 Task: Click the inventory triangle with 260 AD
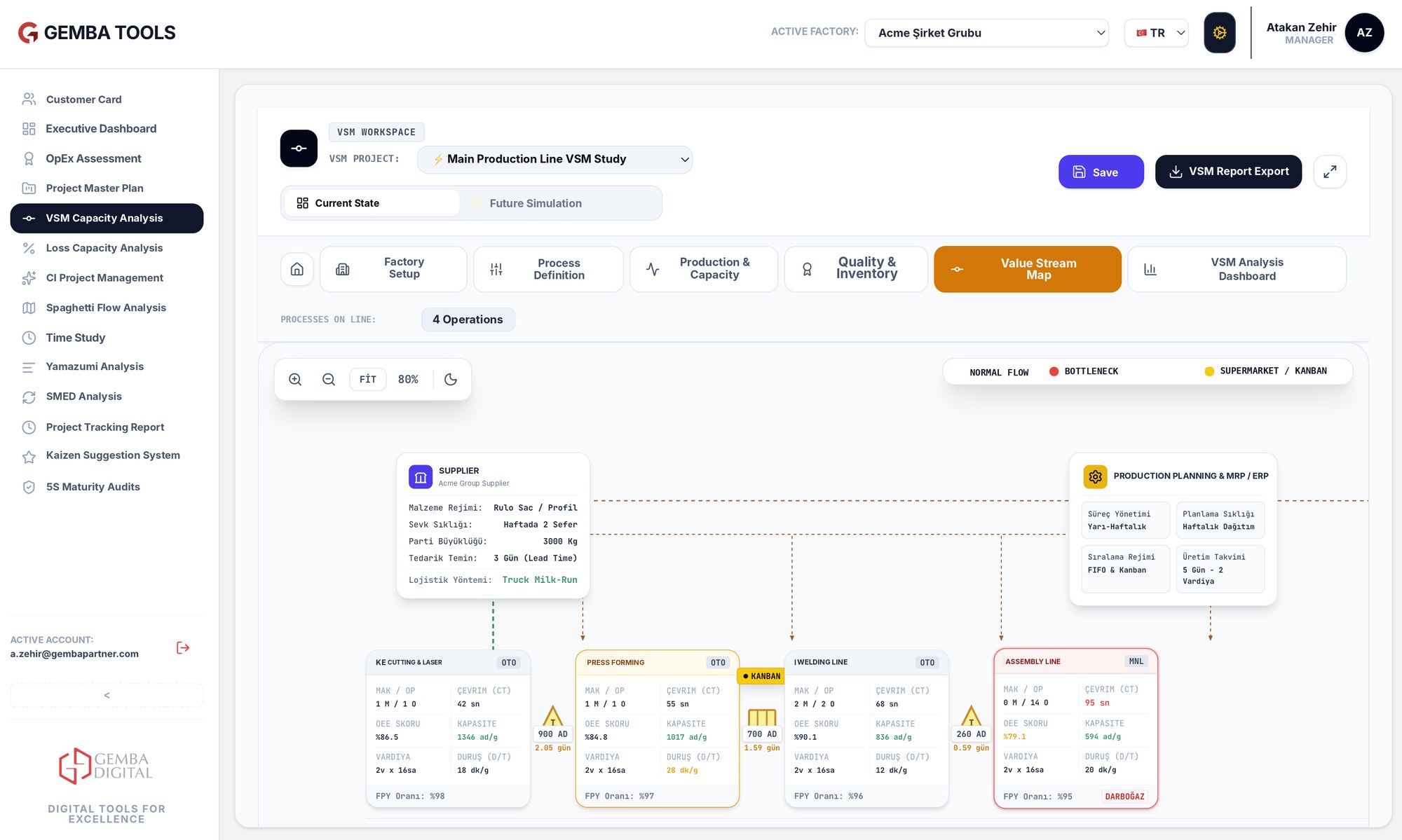(971, 716)
